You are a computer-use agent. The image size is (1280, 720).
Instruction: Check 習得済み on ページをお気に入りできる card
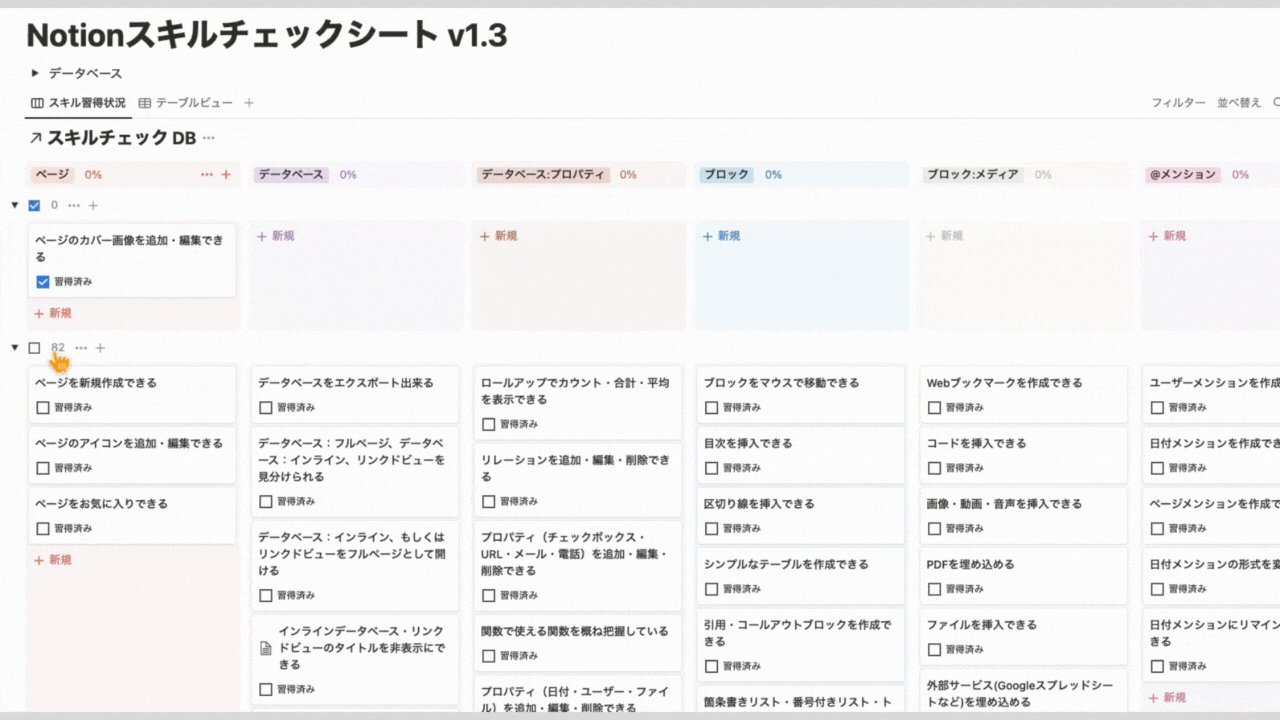[42, 528]
